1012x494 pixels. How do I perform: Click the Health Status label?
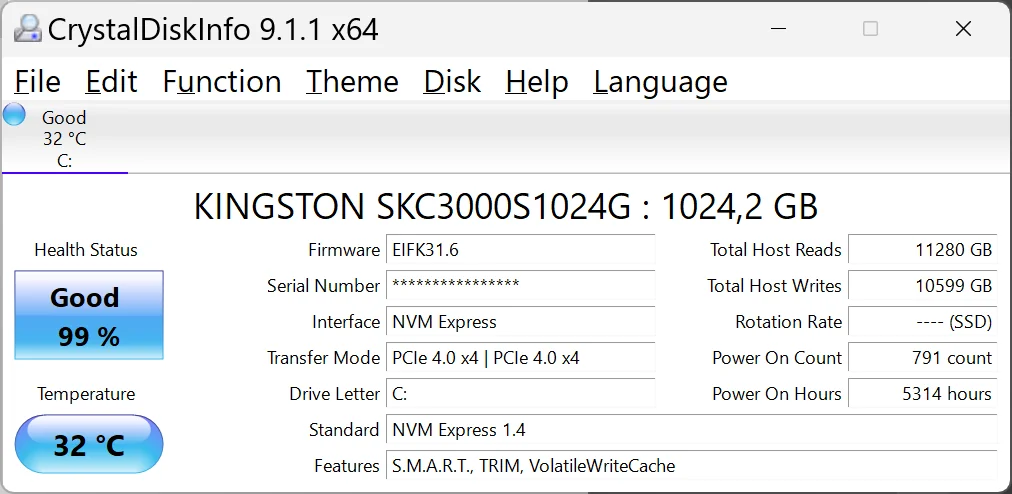pyautogui.click(x=86, y=250)
